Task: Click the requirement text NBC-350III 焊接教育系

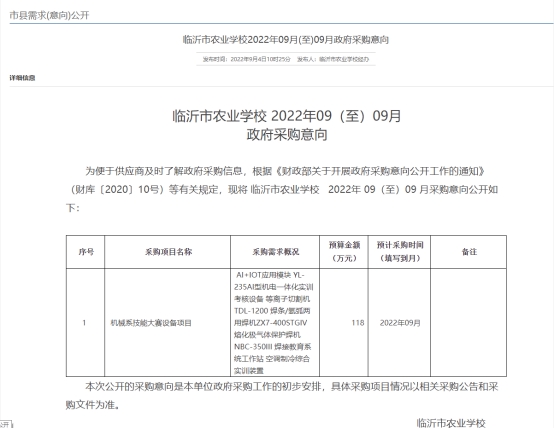Action: (272, 347)
